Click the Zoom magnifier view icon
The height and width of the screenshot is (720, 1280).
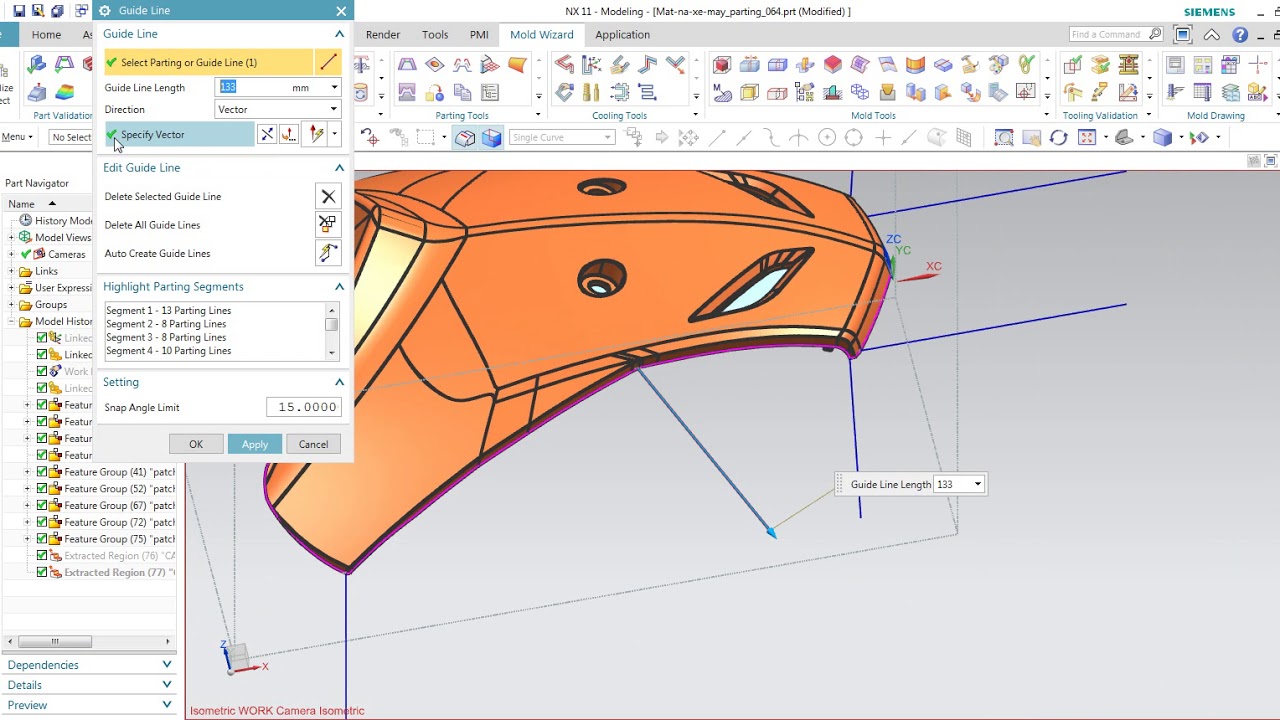coord(1031,137)
